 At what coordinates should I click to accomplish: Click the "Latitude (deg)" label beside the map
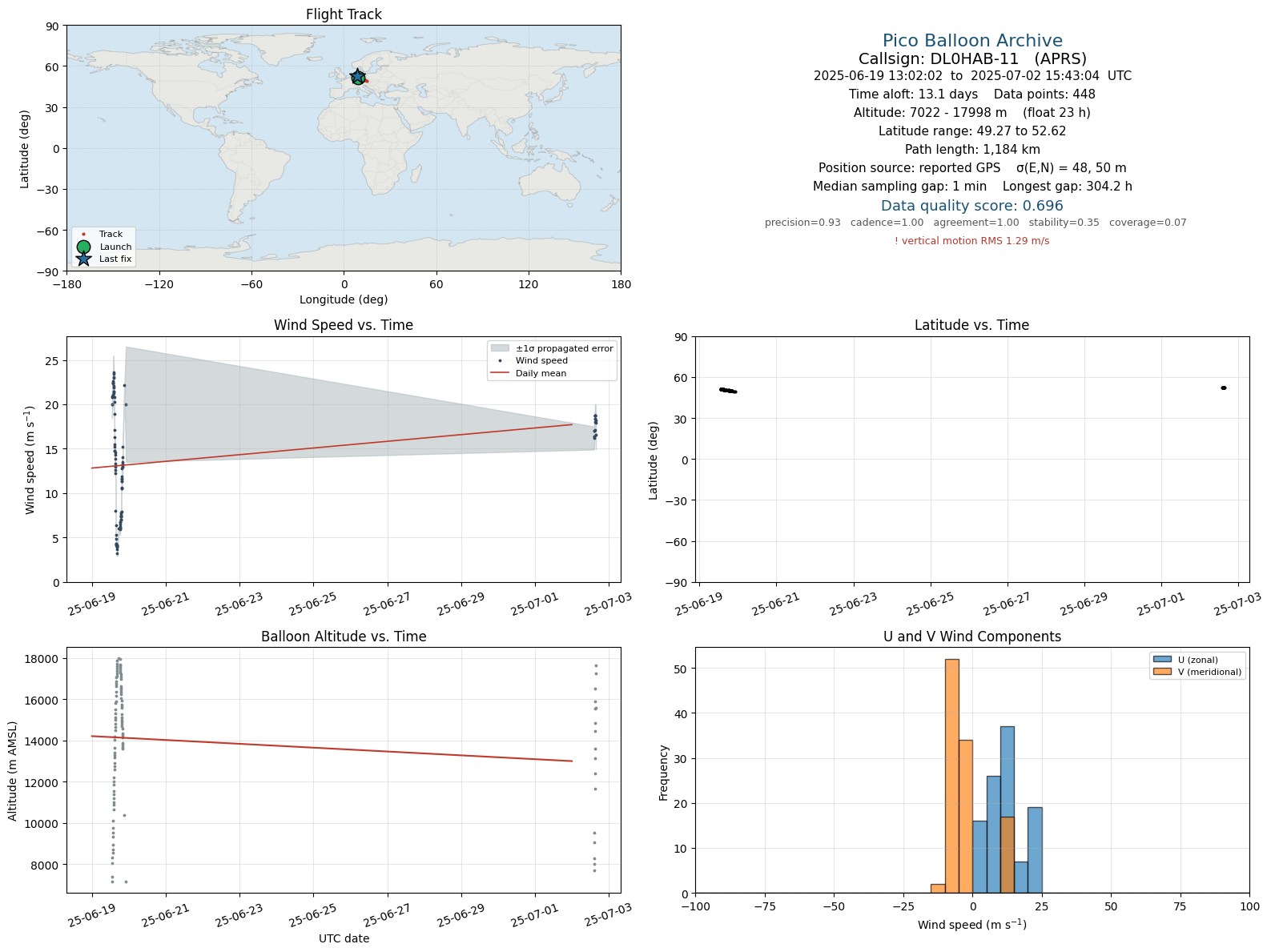tap(25, 149)
